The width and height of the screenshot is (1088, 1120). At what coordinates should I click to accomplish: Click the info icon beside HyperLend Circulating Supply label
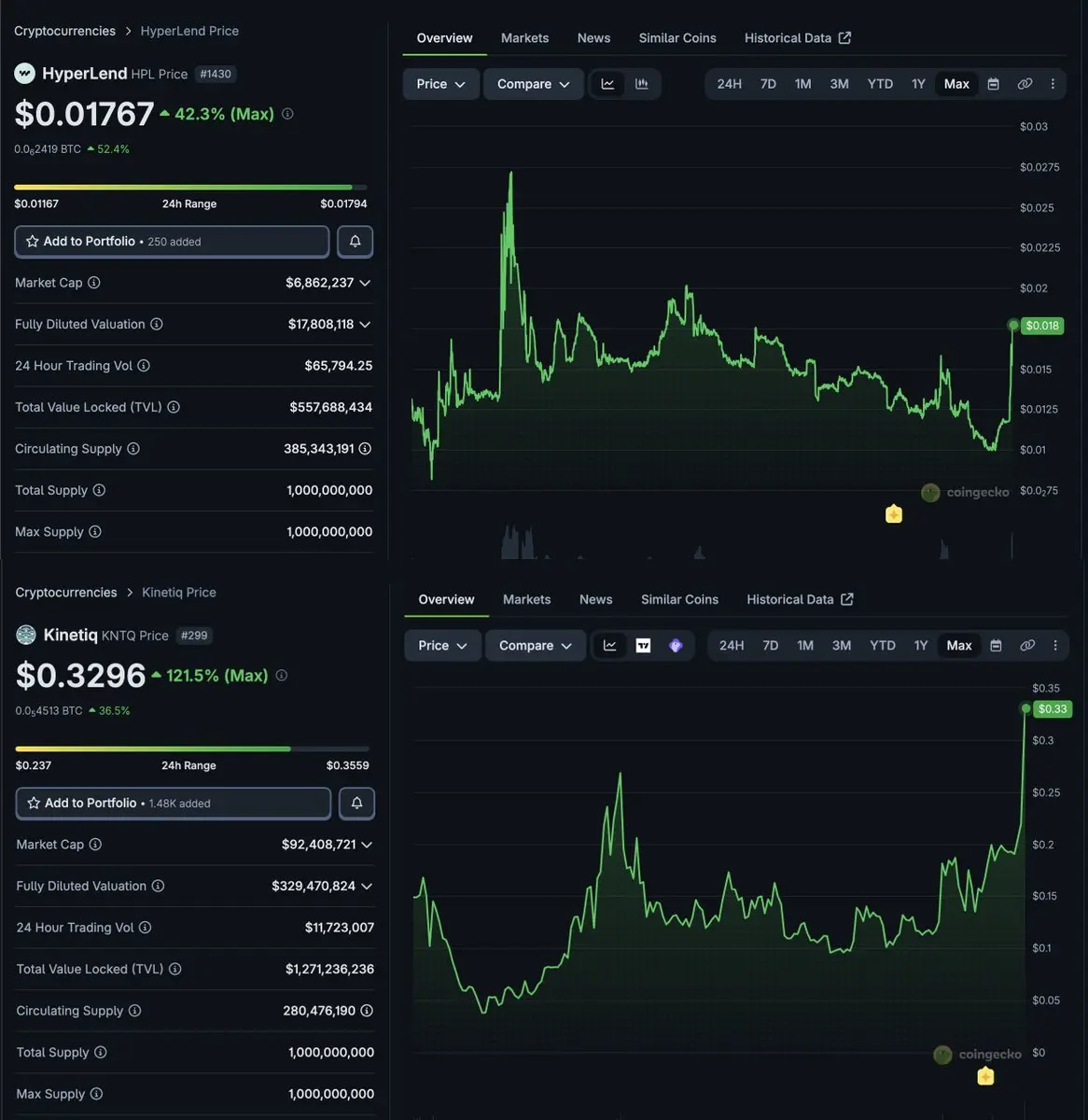[133, 449]
